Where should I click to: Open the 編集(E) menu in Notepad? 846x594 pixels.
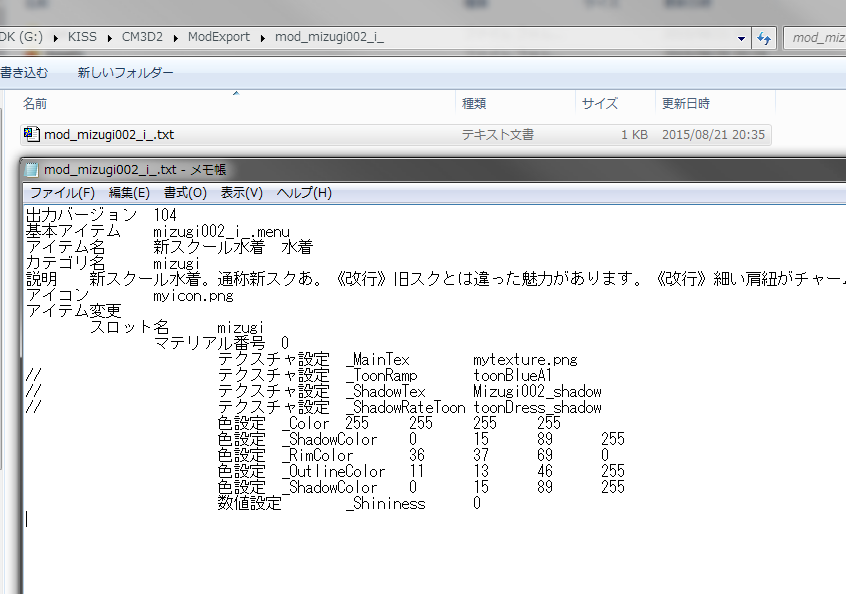[129, 192]
